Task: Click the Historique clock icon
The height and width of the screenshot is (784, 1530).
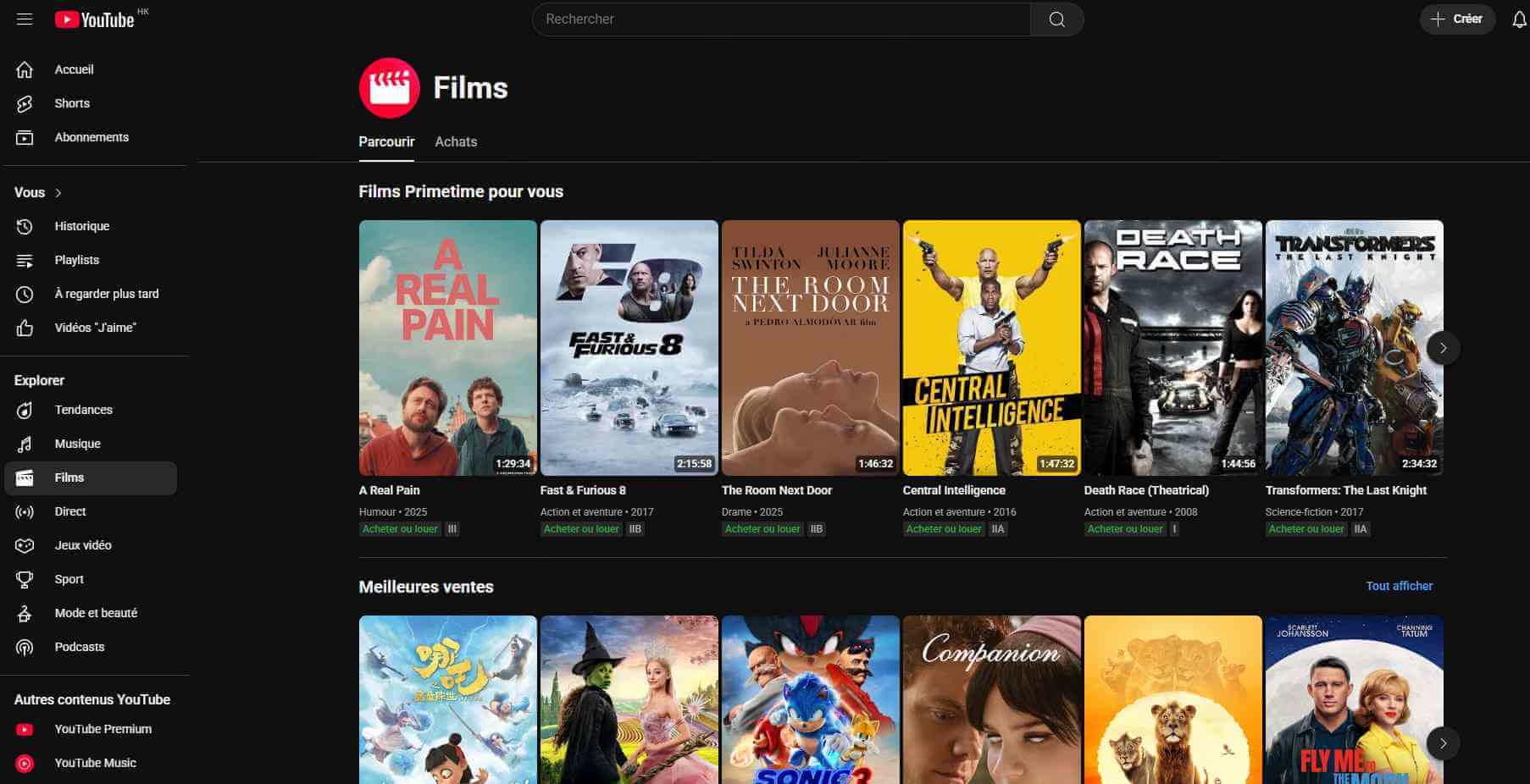Action: [25, 226]
